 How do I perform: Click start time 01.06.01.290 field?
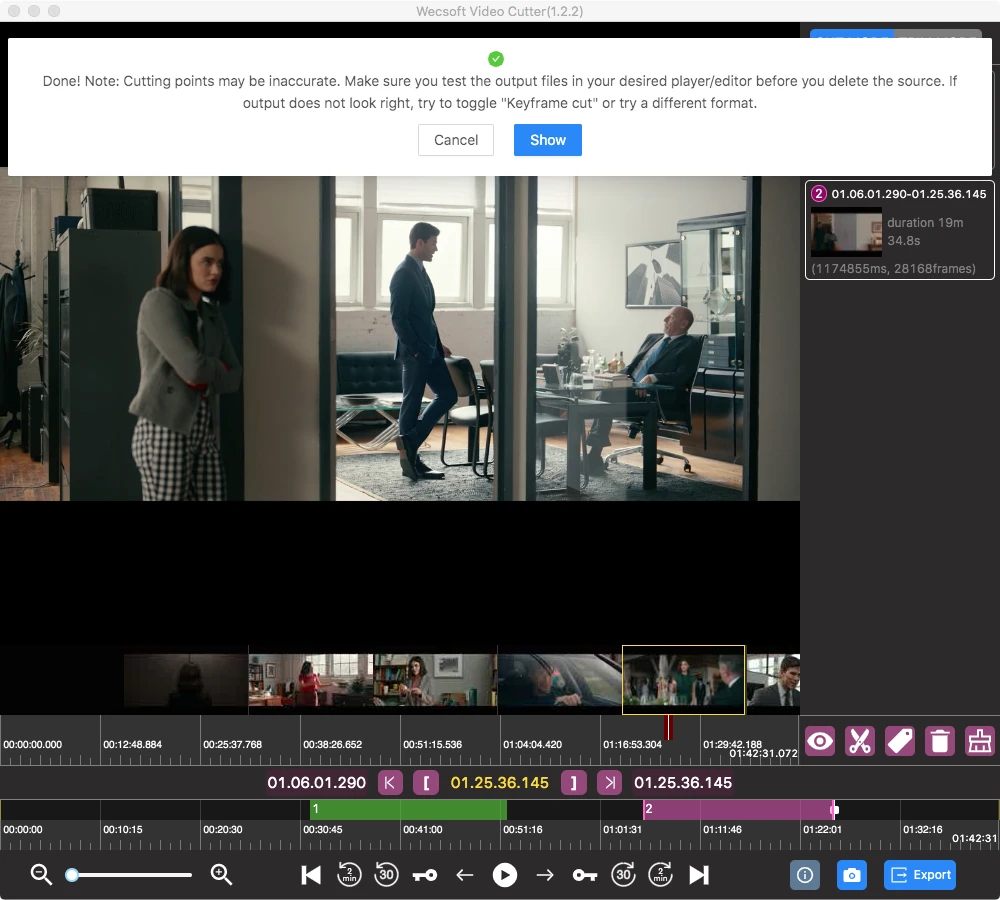tap(316, 783)
